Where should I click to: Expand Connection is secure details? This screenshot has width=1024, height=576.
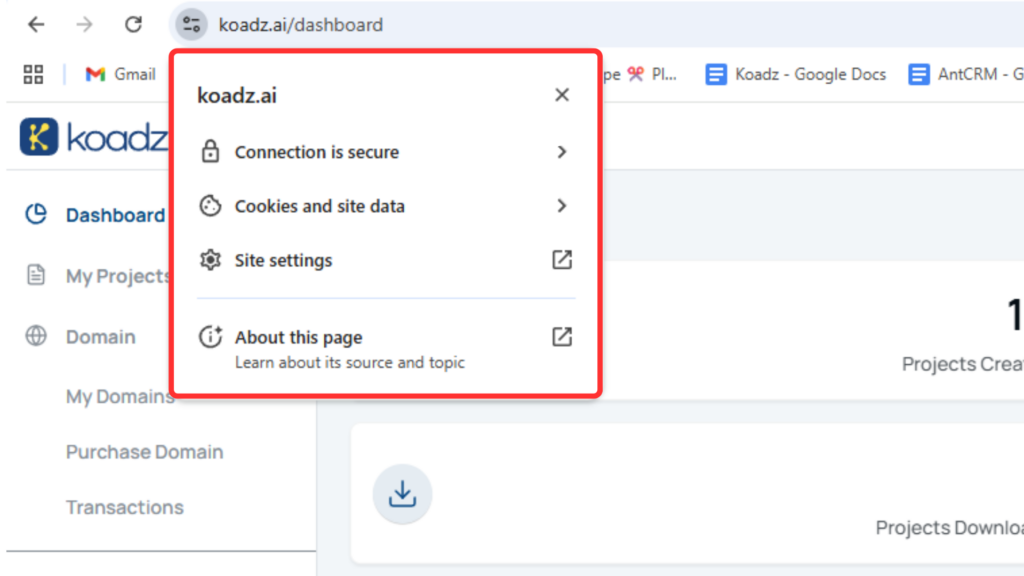[385, 152]
